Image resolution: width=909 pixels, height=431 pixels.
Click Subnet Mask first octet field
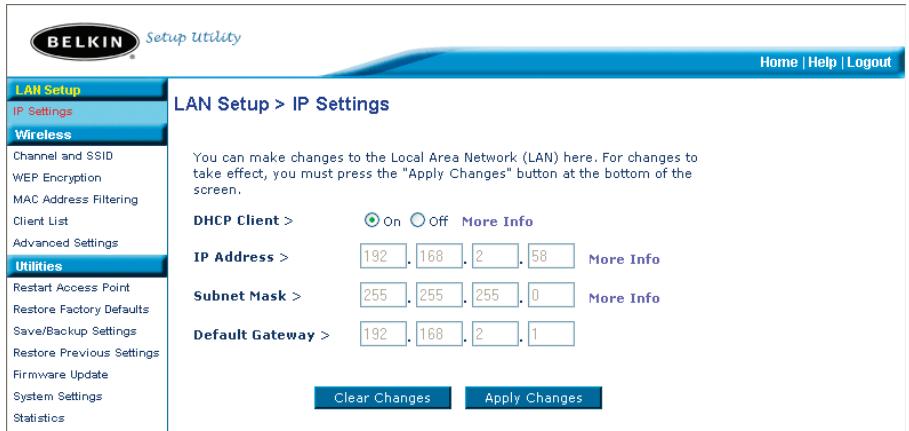tap(383, 295)
